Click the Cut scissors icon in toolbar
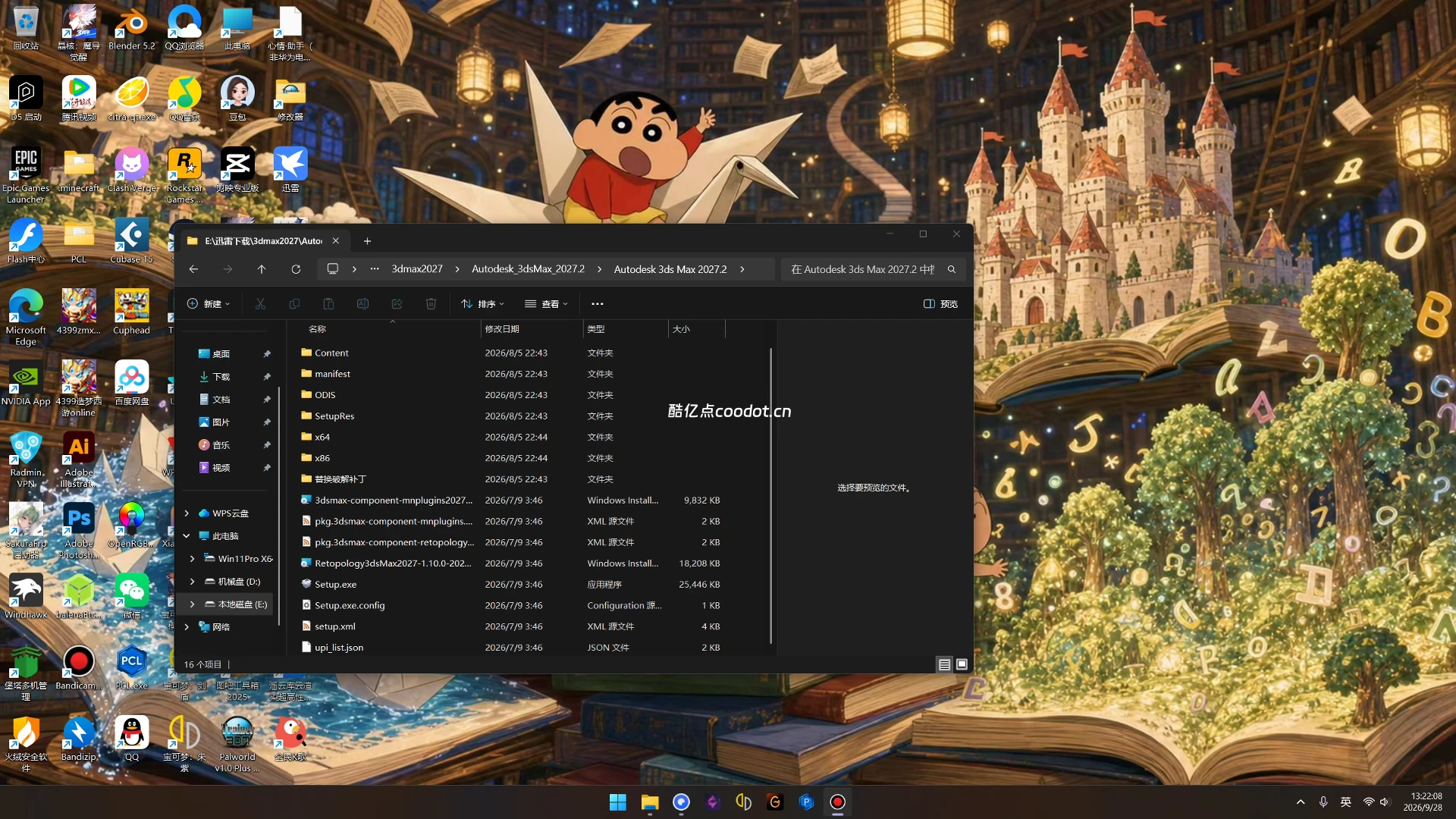 point(260,304)
